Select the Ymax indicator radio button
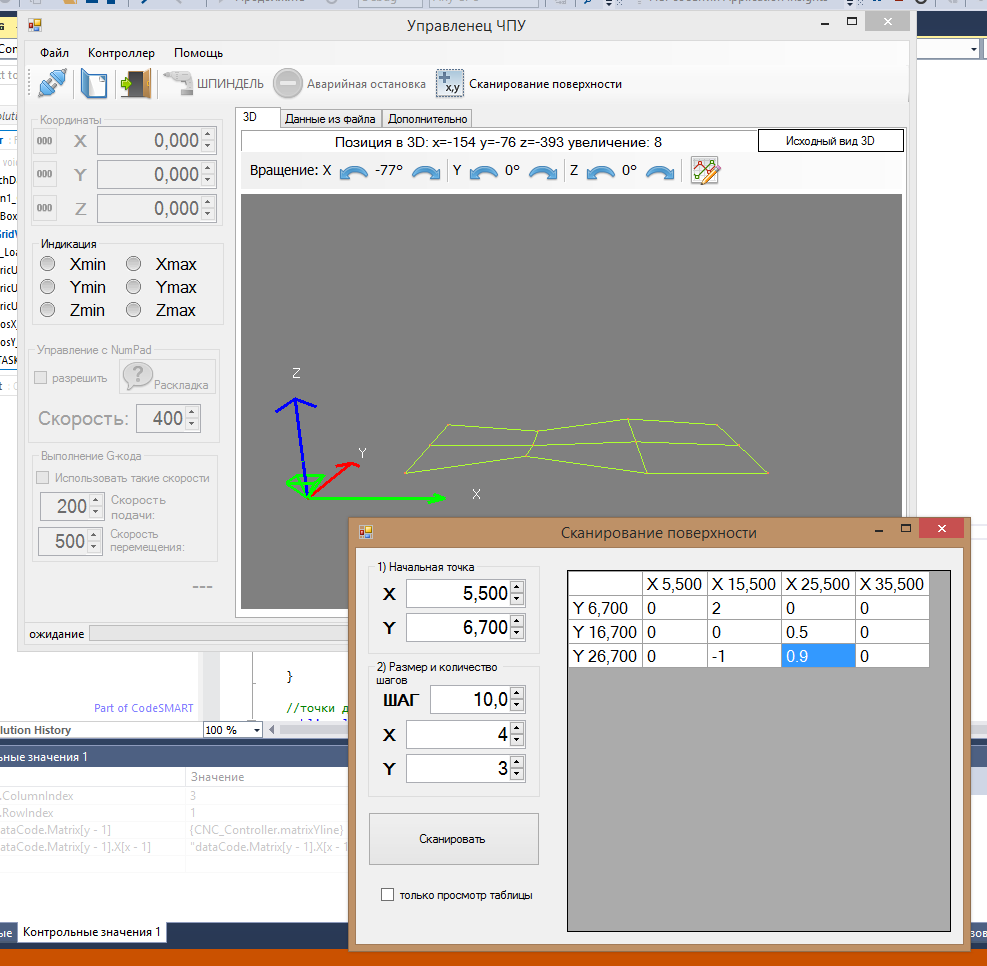This screenshot has height=966, width=987. tap(133, 287)
